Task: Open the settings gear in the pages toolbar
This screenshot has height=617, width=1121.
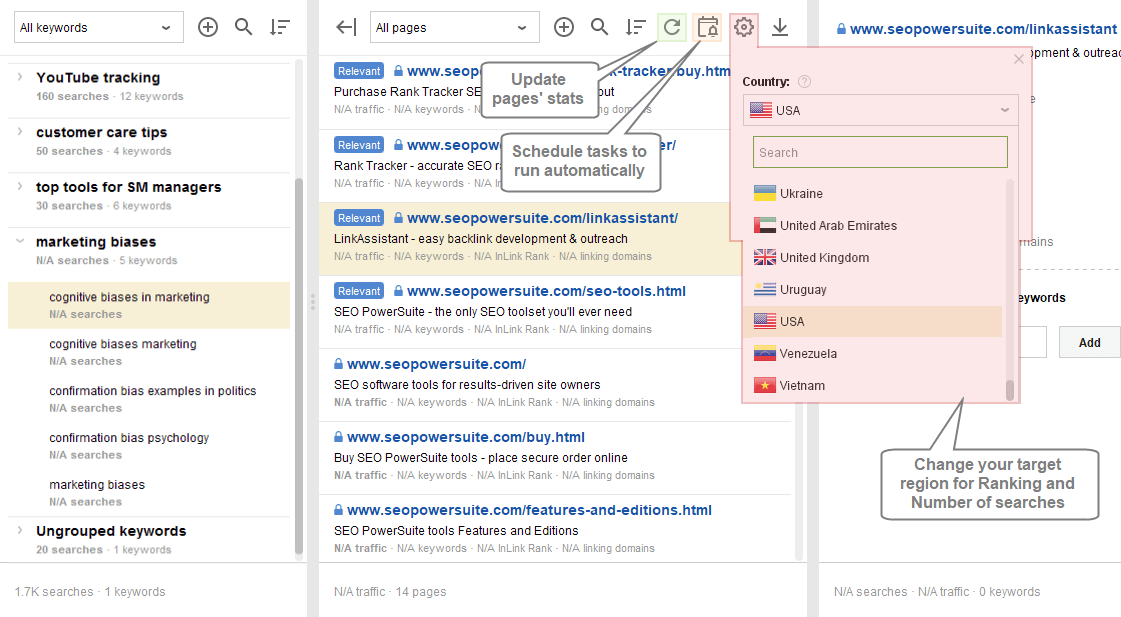Action: pyautogui.click(x=744, y=27)
